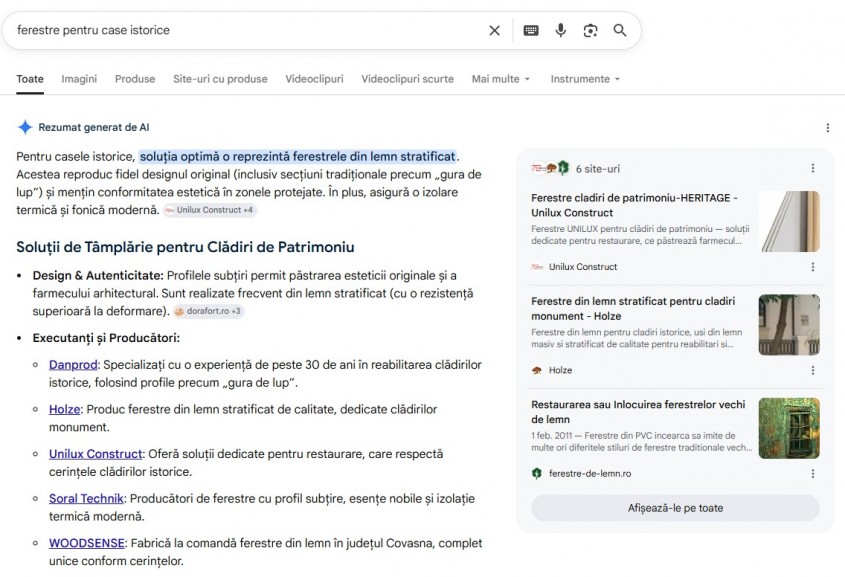Screen dimensions: 845x577
Task: Click the old green window thumbnail
Action: (789, 428)
